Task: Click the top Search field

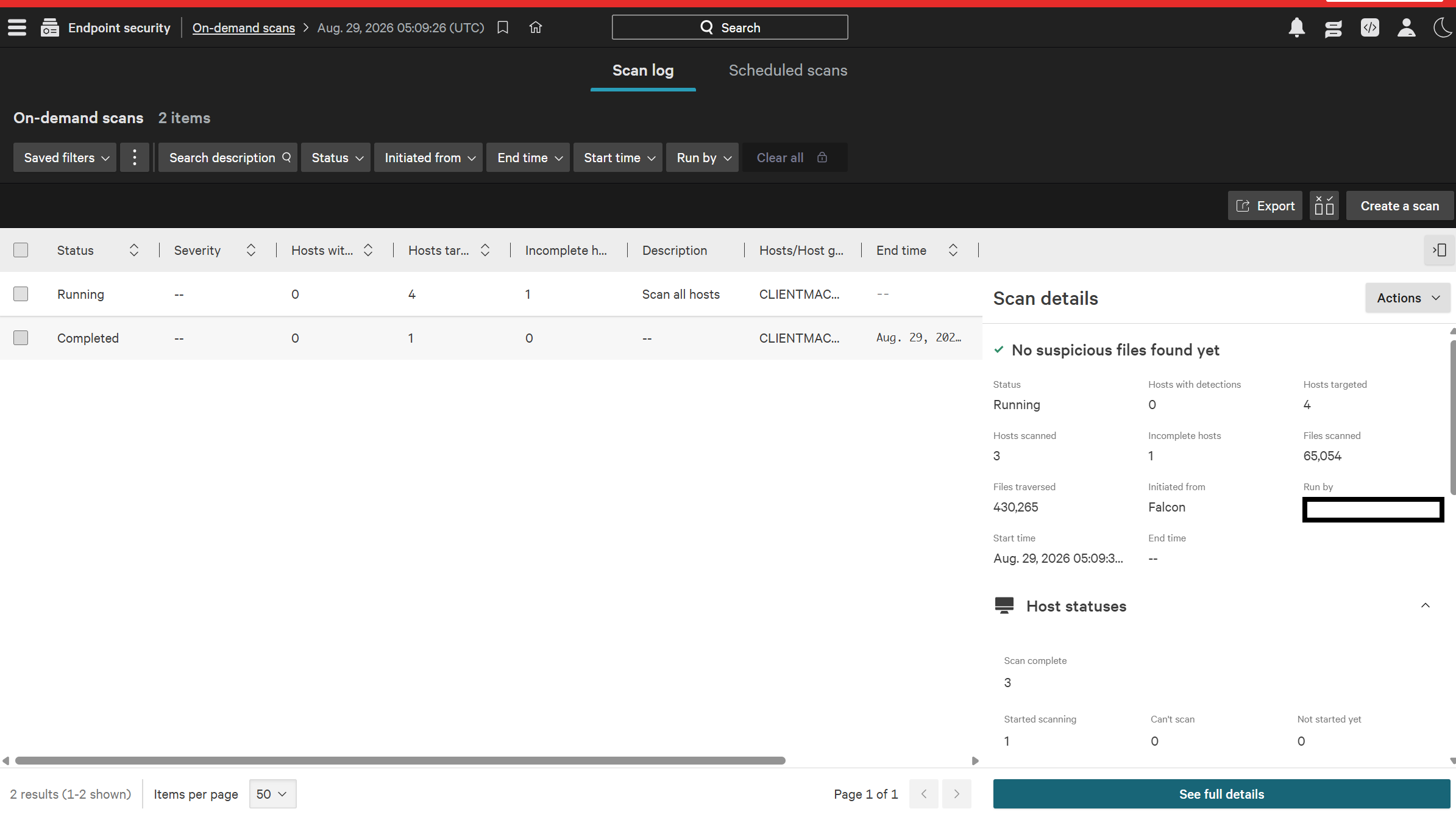Action: pos(730,27)
